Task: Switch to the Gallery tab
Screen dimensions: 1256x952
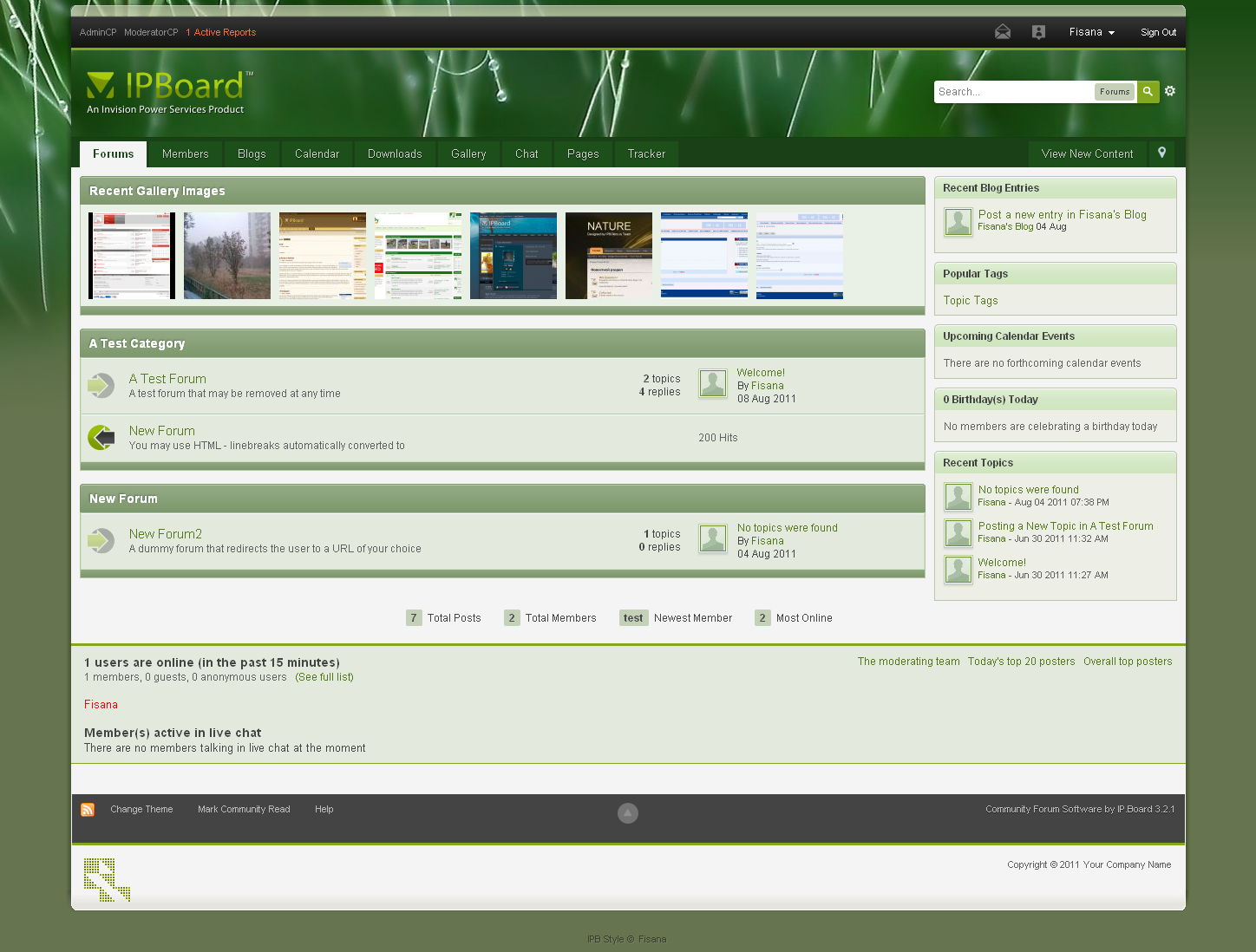Action: [x=468, y=154]
